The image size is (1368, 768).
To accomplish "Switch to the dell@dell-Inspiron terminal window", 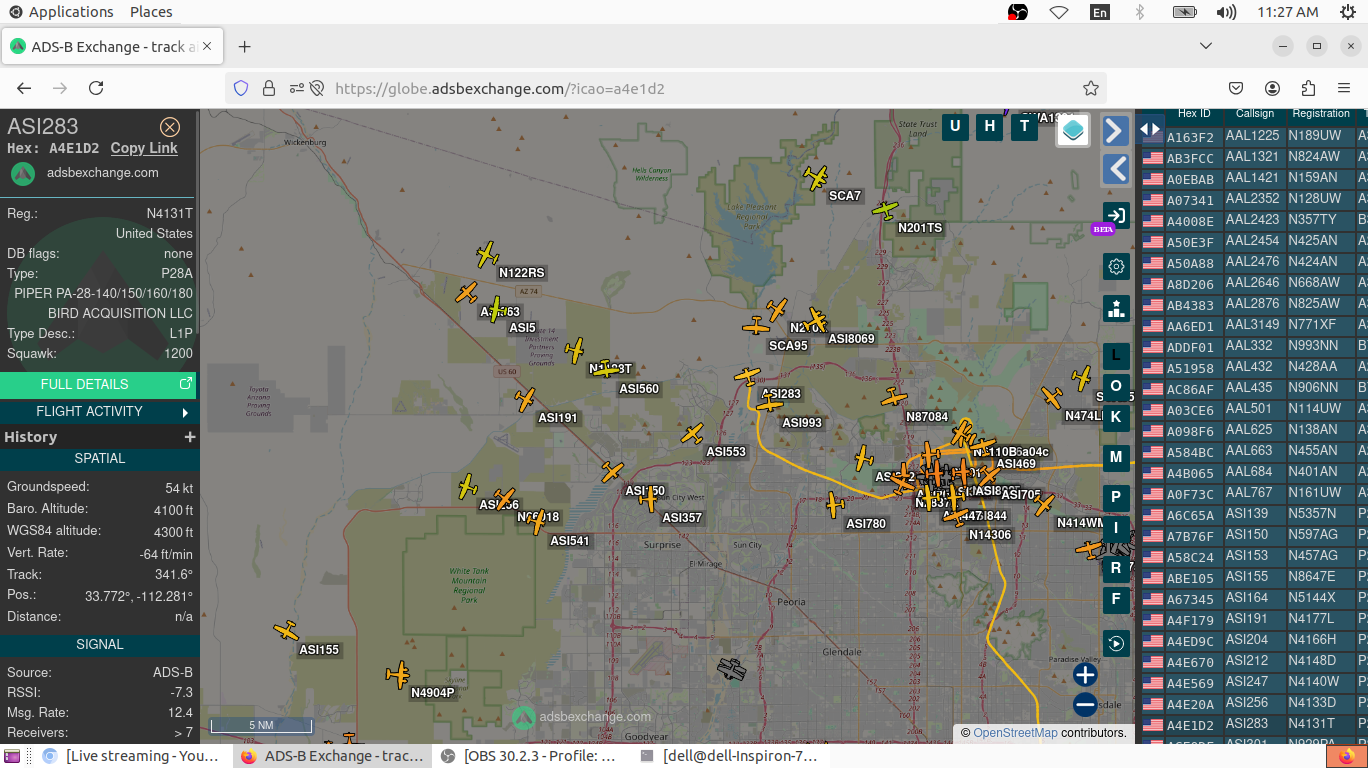I will 729,756.
